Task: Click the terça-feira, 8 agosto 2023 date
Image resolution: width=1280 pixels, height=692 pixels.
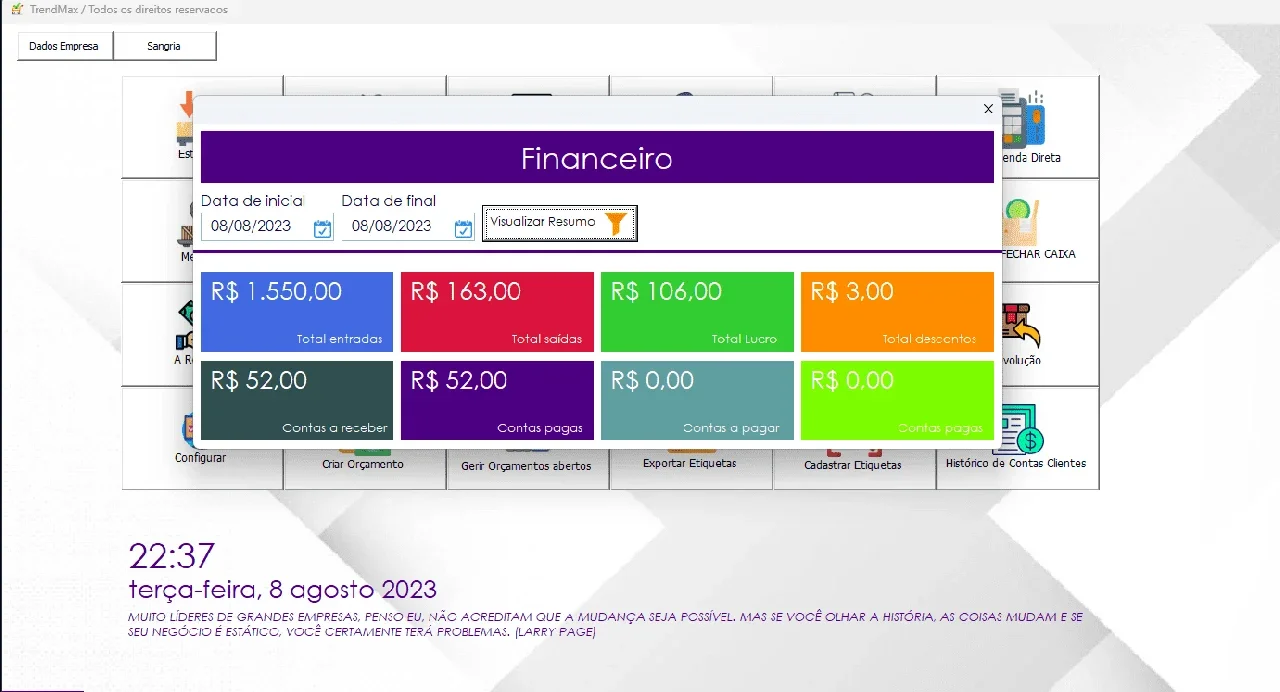Action: point(283,589)
